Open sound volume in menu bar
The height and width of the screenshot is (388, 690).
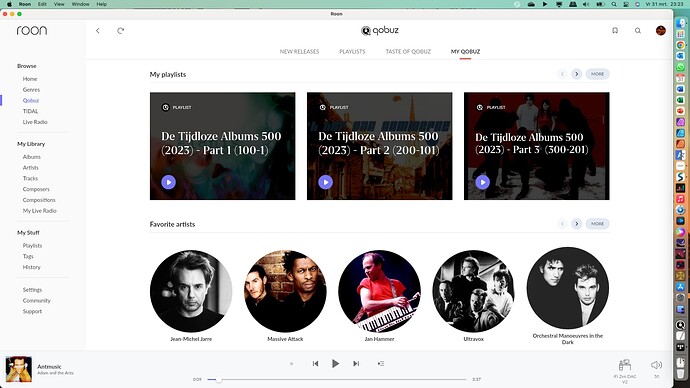pos(586,4)
